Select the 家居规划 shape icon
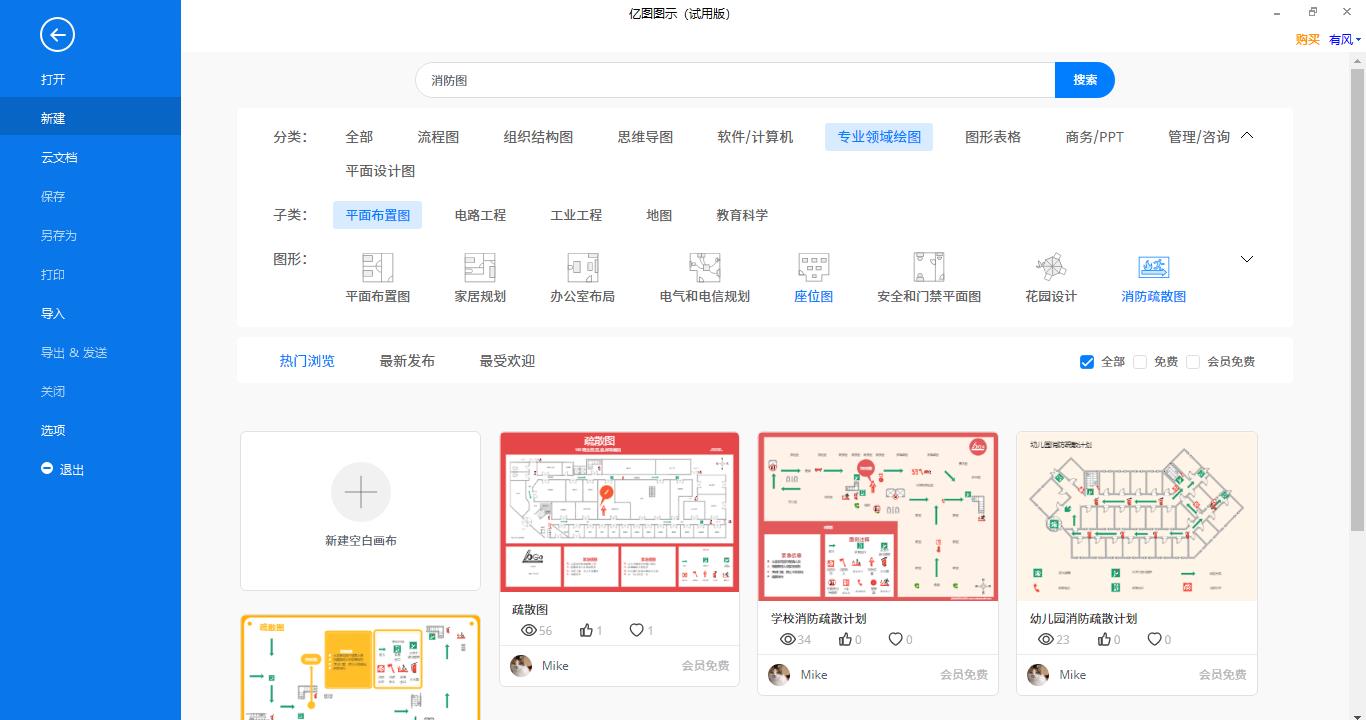This screenshot has width=1366, height=720. tap(480, 267)
